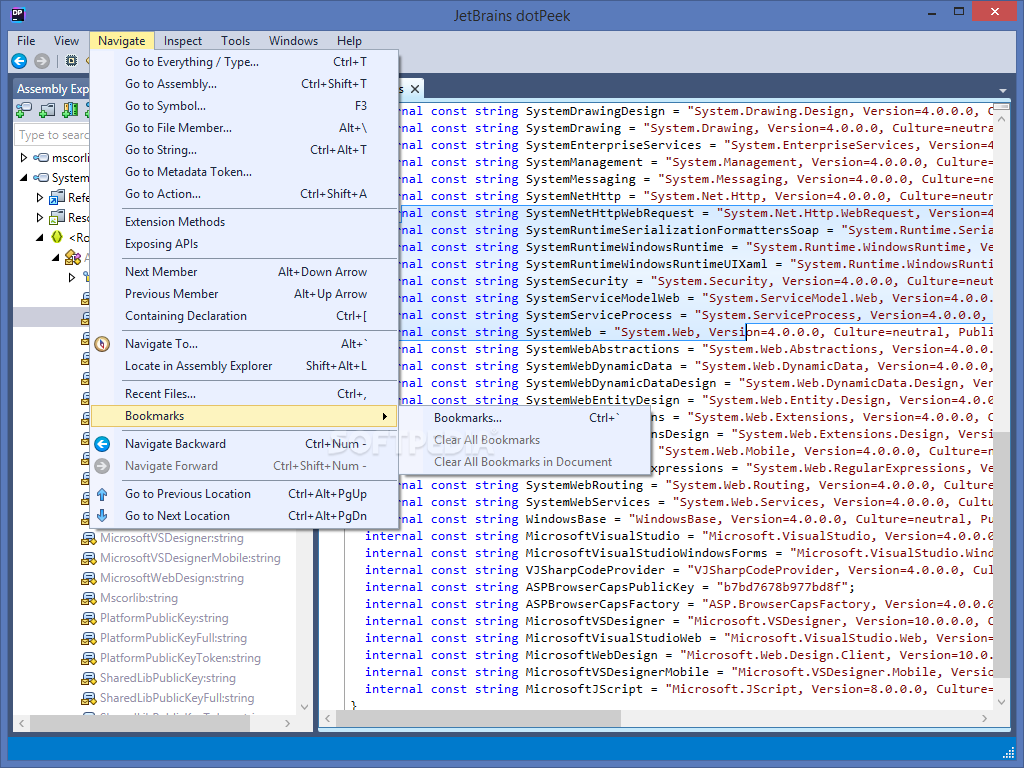Click the first add-assembly icon in the Assembly Explorer toolbar
The image size is (1024, 768).
click(25, 110)
